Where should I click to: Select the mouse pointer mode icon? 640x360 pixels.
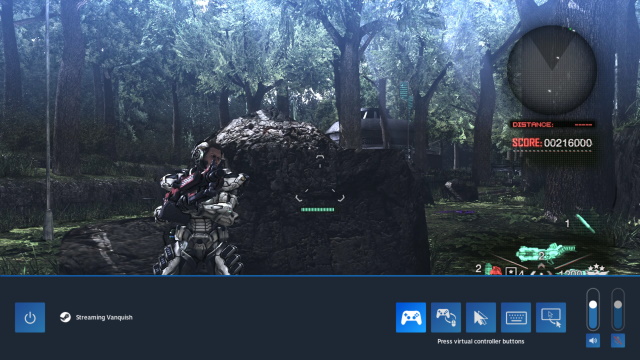click(x=481, y=317)
